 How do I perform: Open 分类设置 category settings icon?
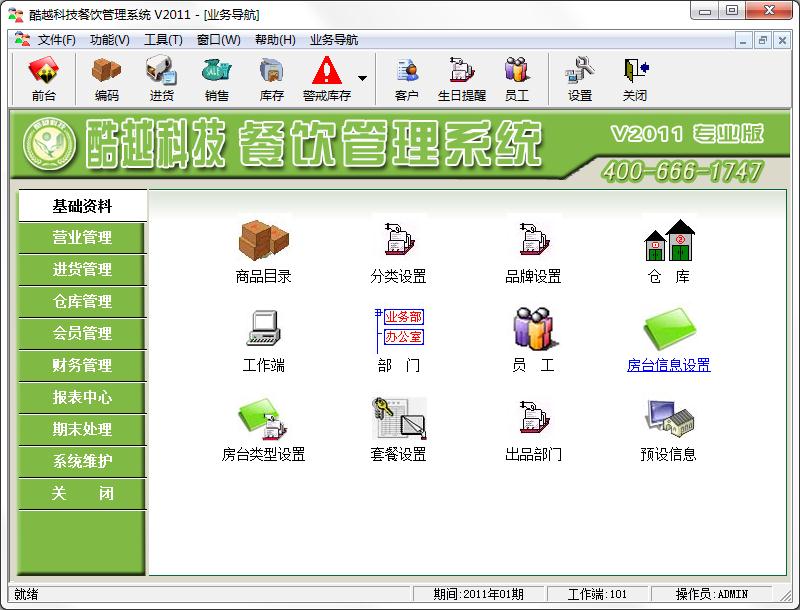coord(398,240)
